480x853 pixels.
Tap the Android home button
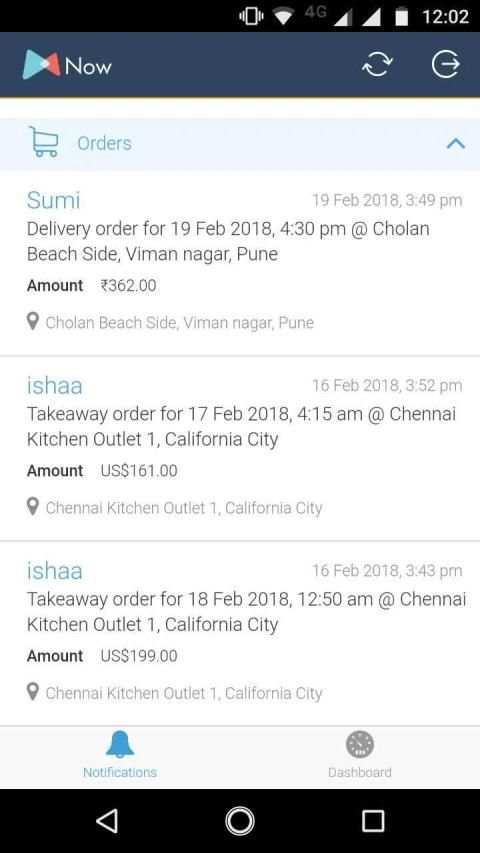(x=240, y=820)
